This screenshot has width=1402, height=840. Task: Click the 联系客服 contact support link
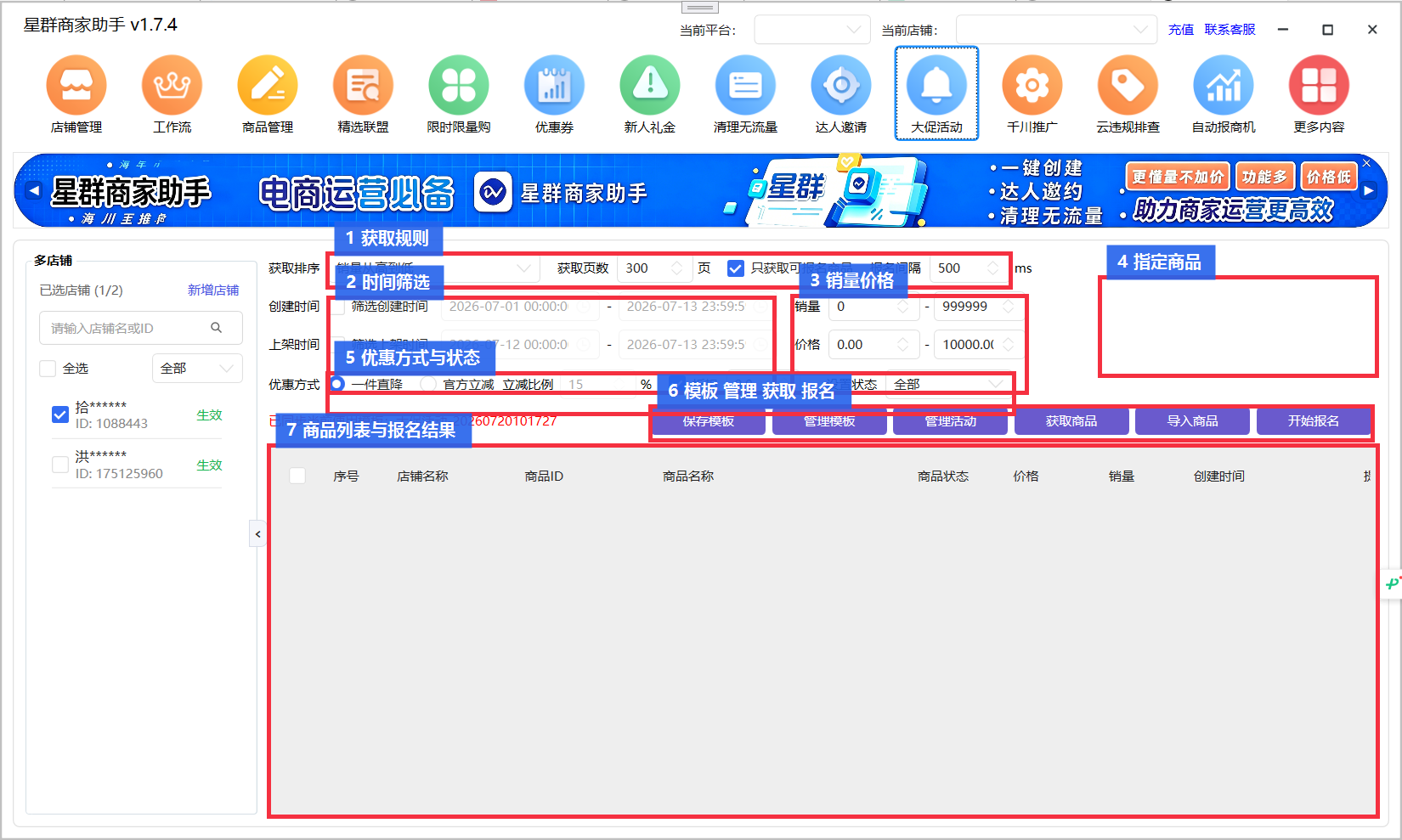pos(1230,30)
